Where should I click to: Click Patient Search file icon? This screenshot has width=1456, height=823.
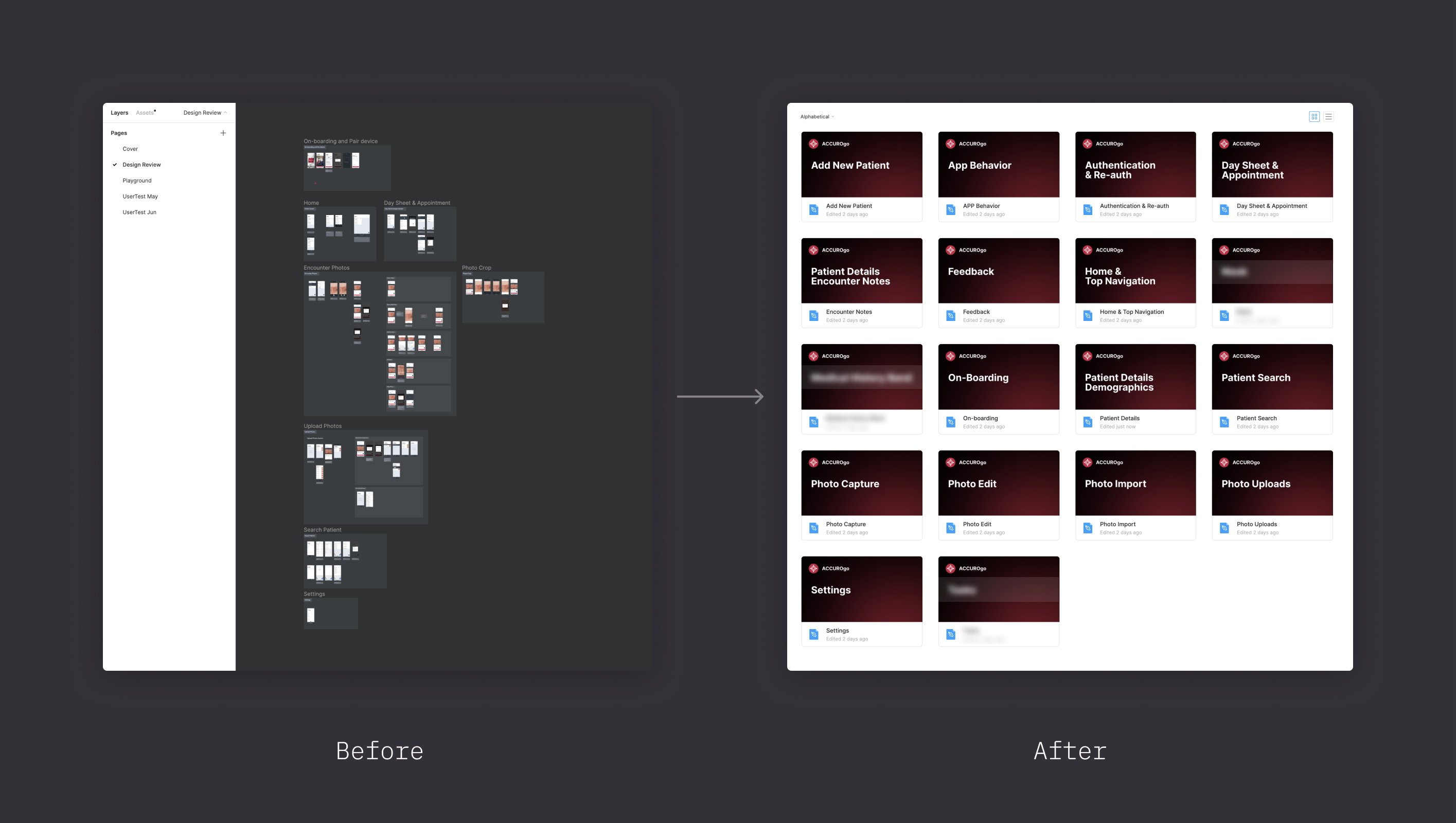(x=1224, y=422)
